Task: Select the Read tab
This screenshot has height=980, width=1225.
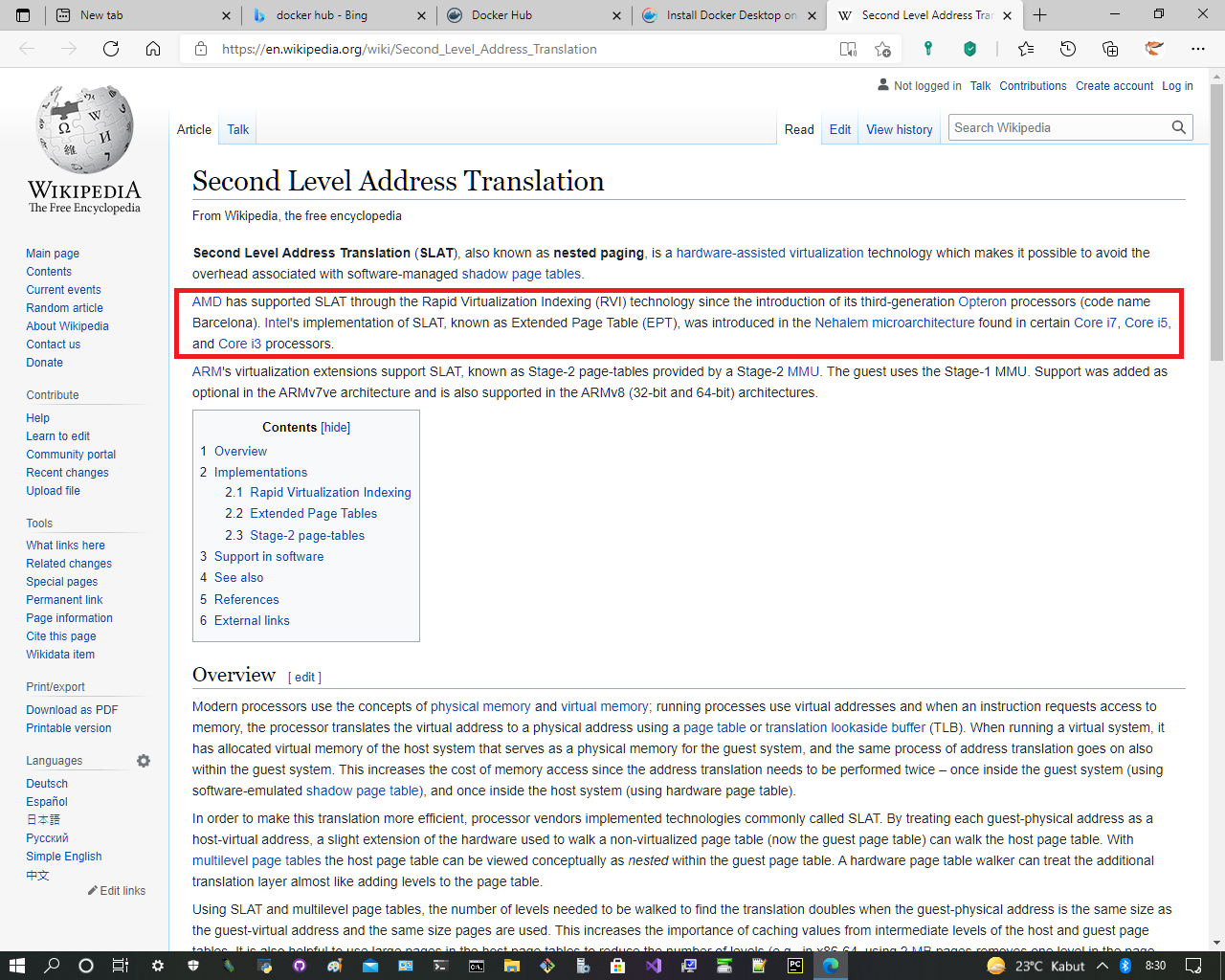Action: point(799,129)
